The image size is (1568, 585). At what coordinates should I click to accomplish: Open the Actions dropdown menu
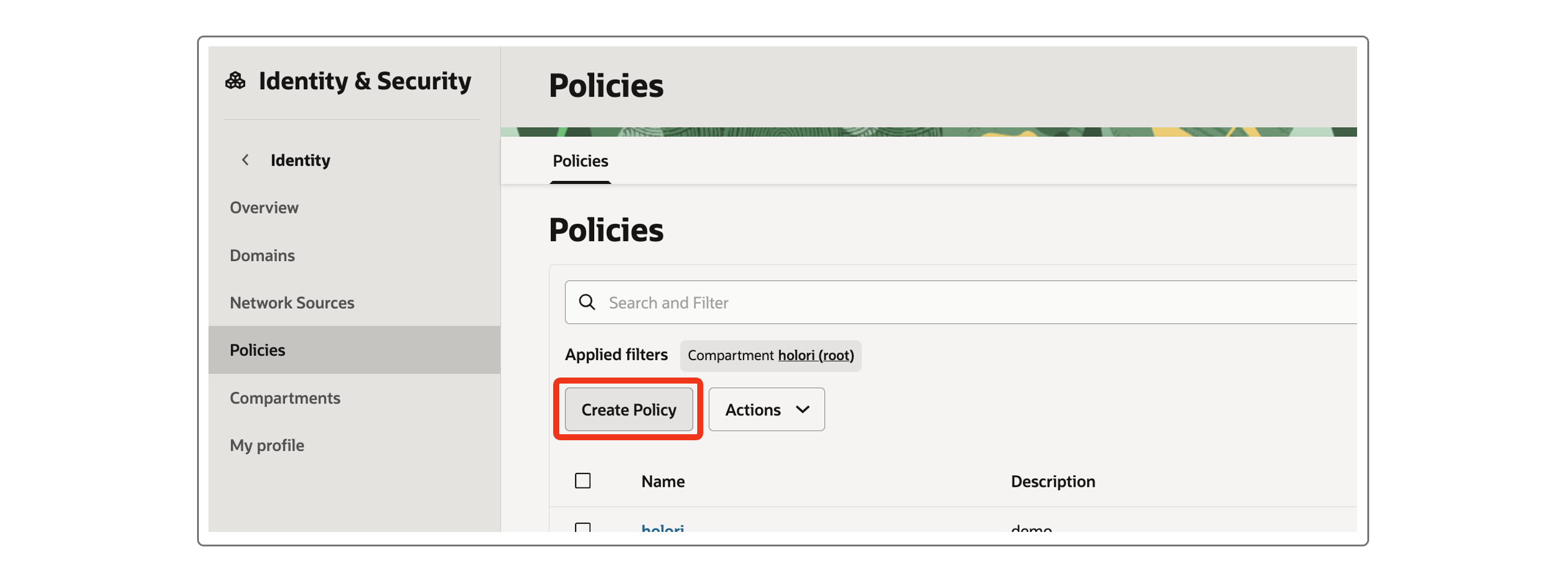click(x=766, y=409)
